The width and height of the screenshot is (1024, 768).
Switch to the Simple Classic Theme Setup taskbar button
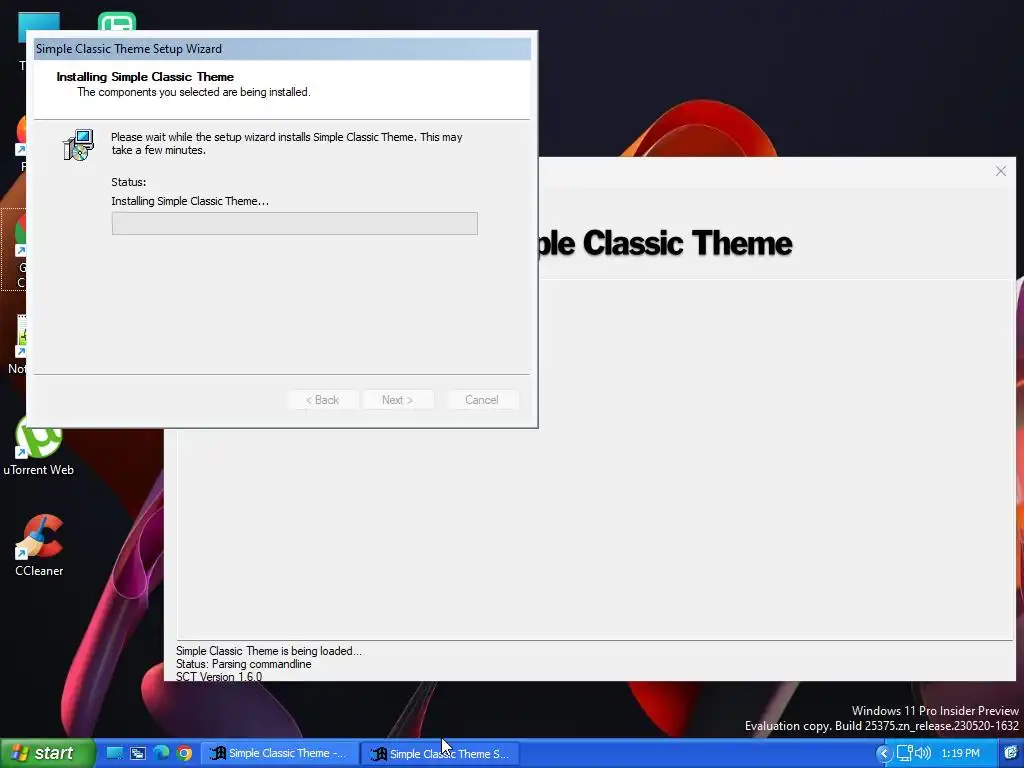[x=440, y=753]
